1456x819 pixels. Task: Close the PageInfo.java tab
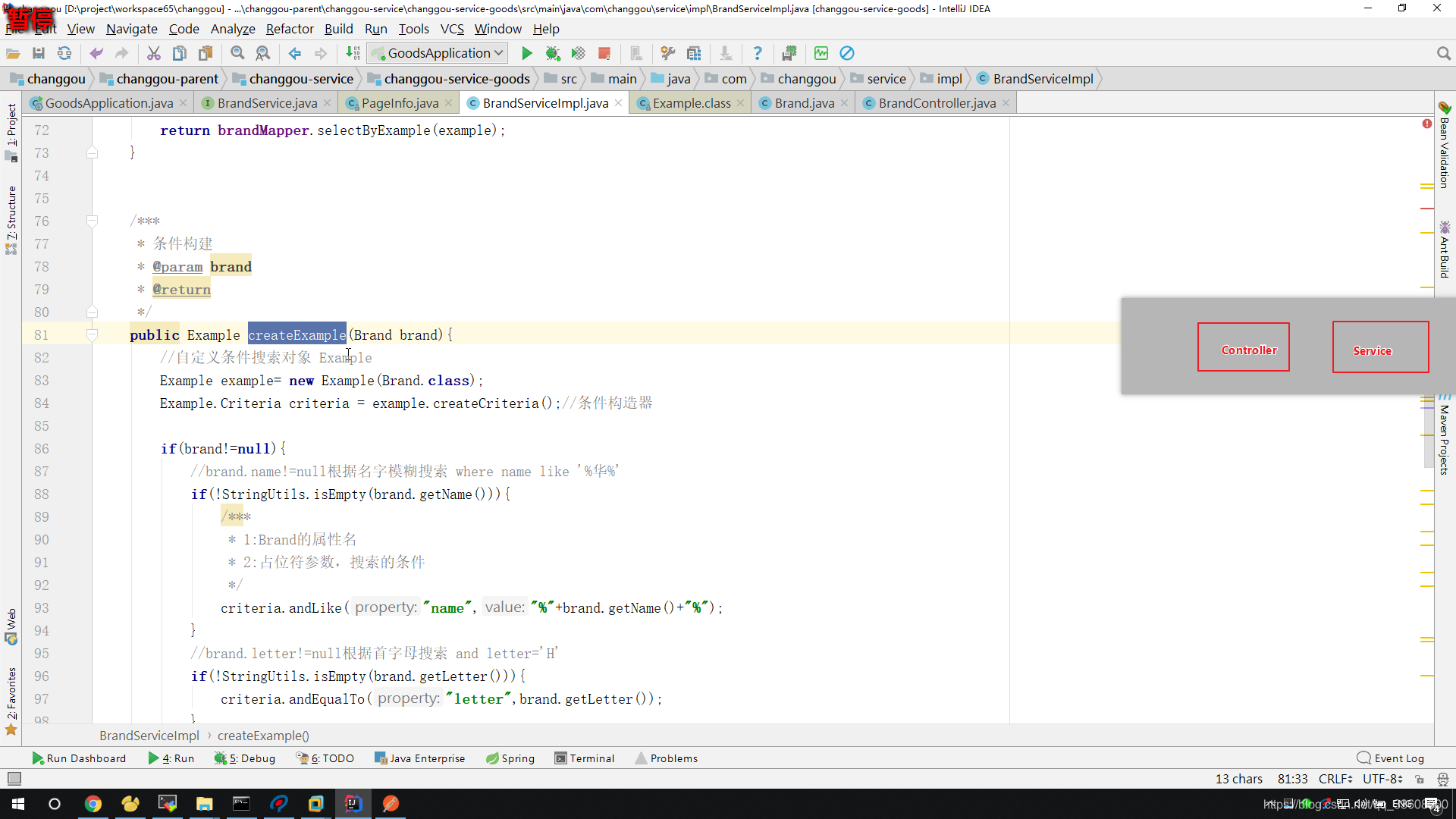pyautogui.click(x=449, y=103)
